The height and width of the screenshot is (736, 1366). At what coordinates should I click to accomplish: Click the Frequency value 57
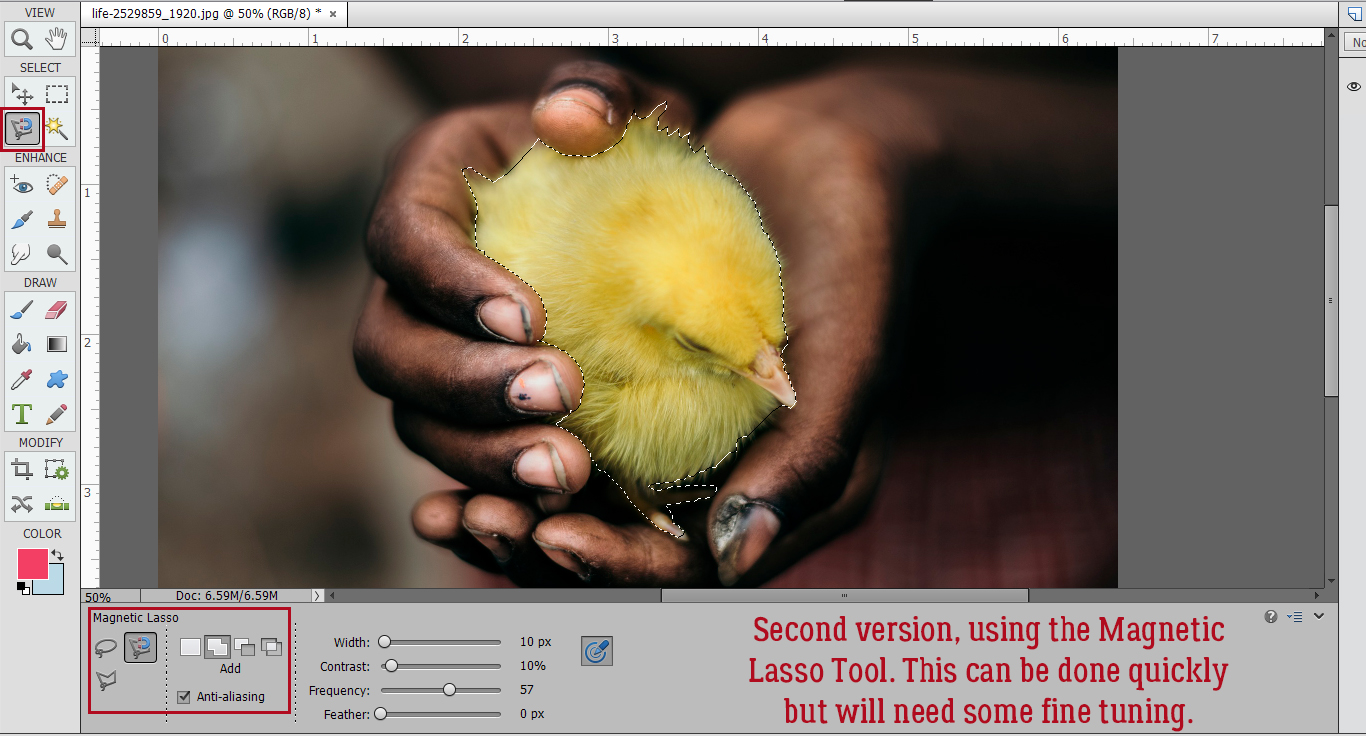pos(527,690)
